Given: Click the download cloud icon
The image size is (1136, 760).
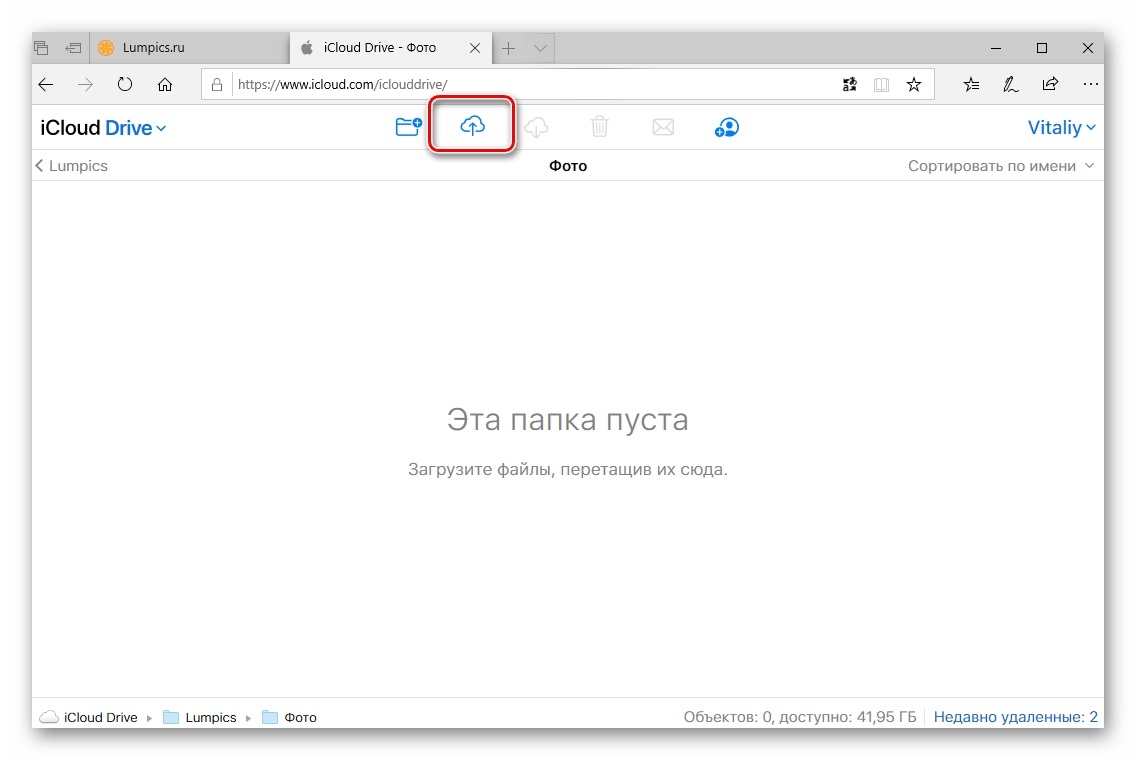Looking at the screenshot, I should (x=537, y=127).
